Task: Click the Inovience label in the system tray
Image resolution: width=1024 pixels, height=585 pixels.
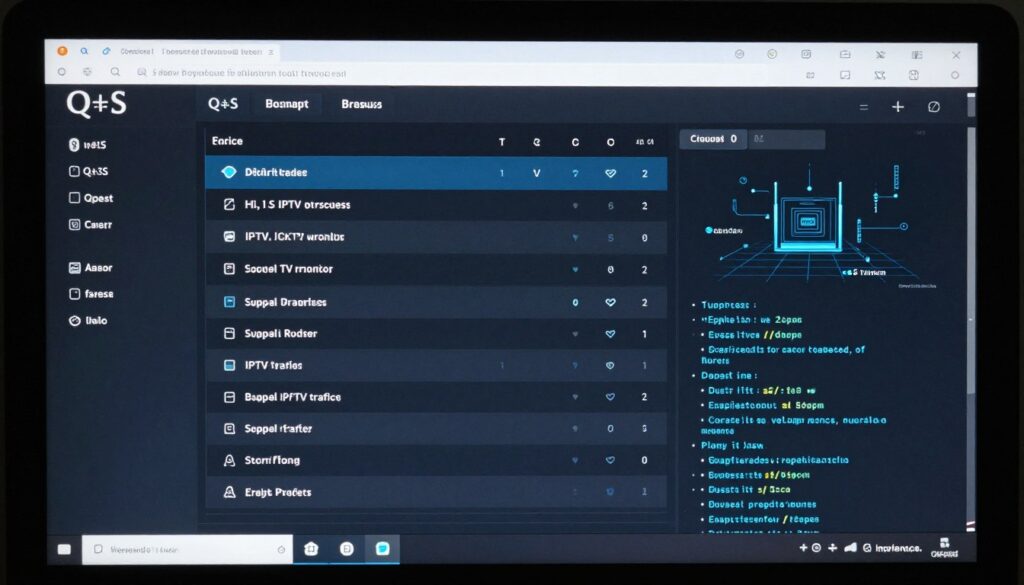Action: coord(898,548)
